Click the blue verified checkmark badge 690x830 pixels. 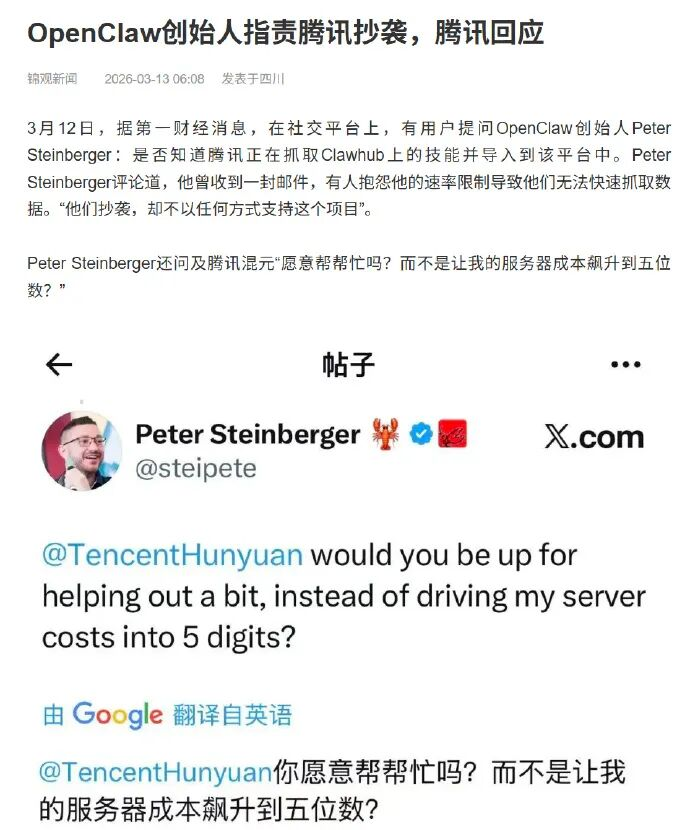[421, 434]
